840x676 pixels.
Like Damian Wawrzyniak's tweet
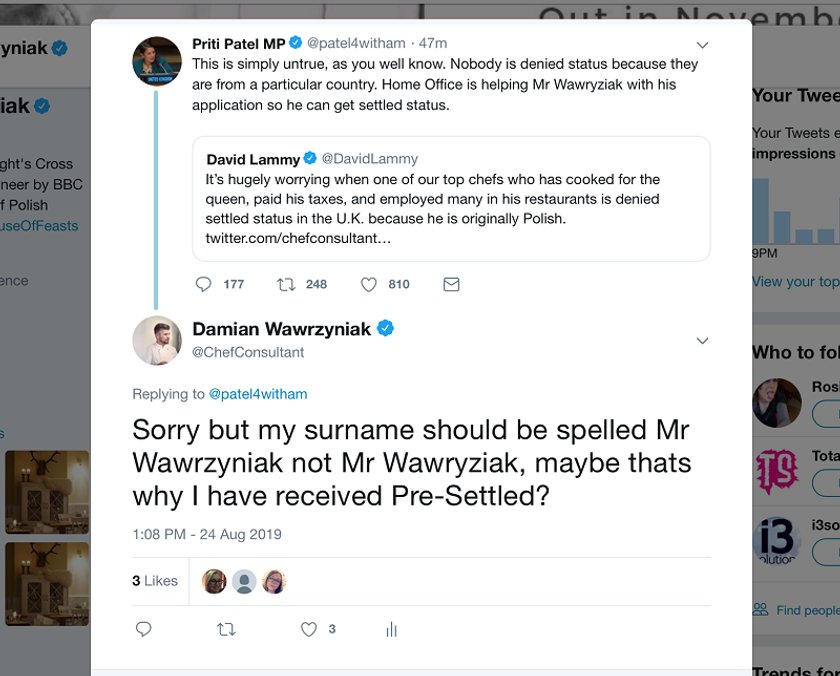tap(309, 629)
